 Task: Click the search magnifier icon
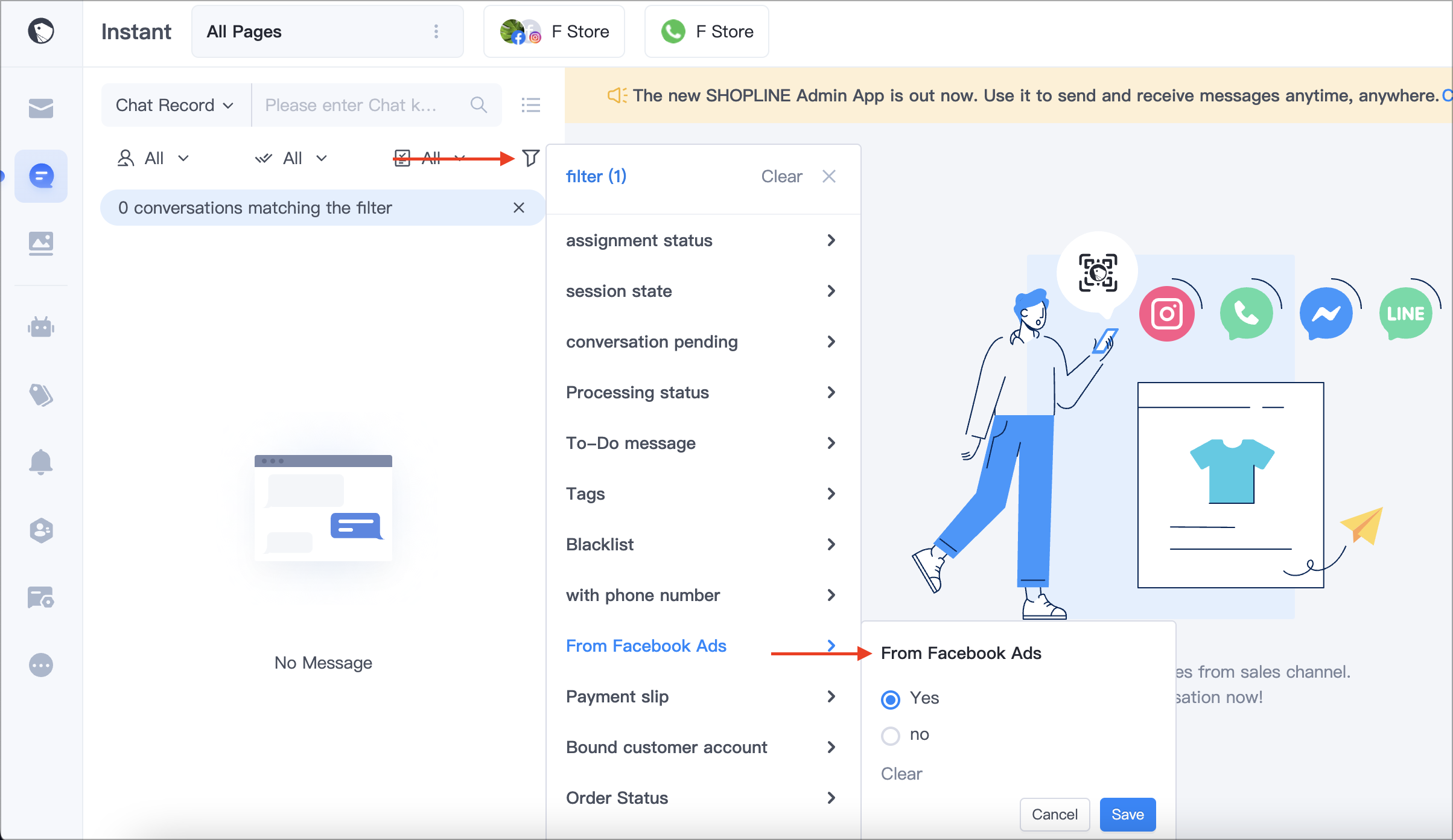[x=479, y=105]
